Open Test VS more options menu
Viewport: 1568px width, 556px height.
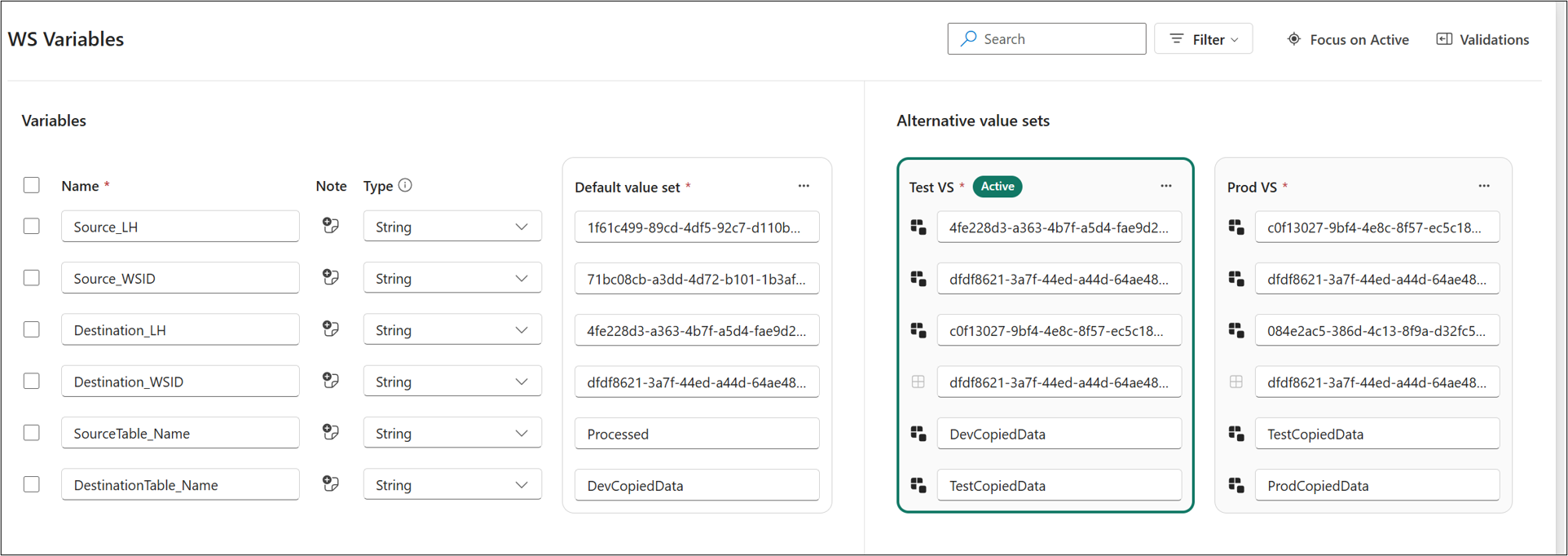1166,186
